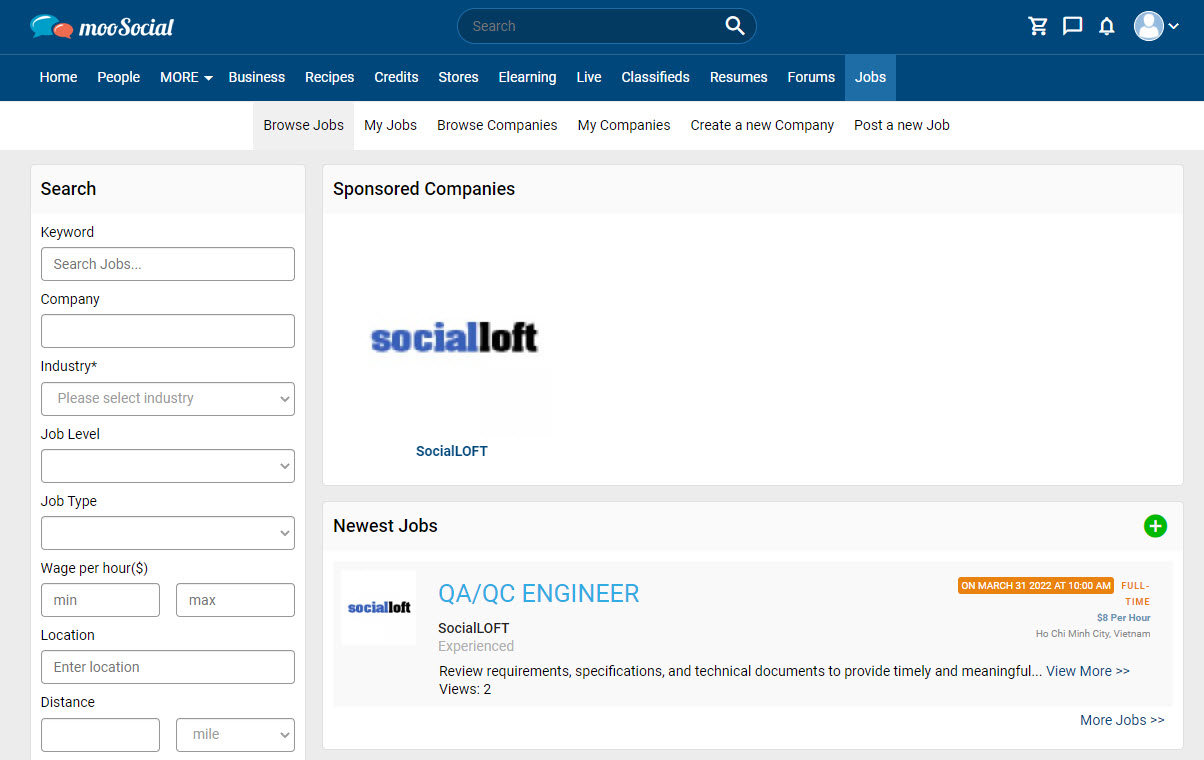Click the large socialloft sponsored logo

(454, 336)
